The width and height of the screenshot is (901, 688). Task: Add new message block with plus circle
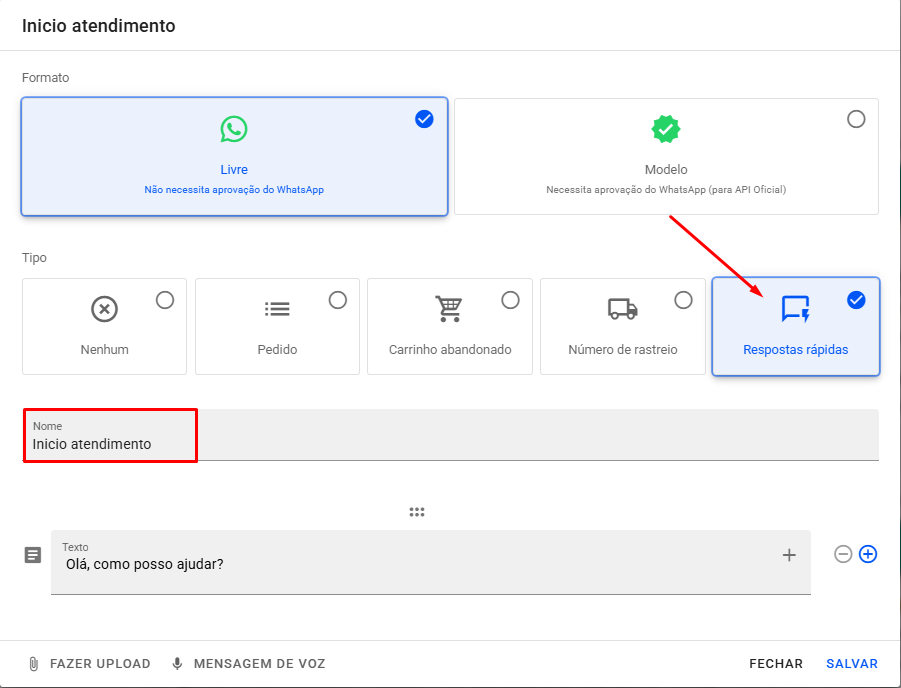click(868, 554)
